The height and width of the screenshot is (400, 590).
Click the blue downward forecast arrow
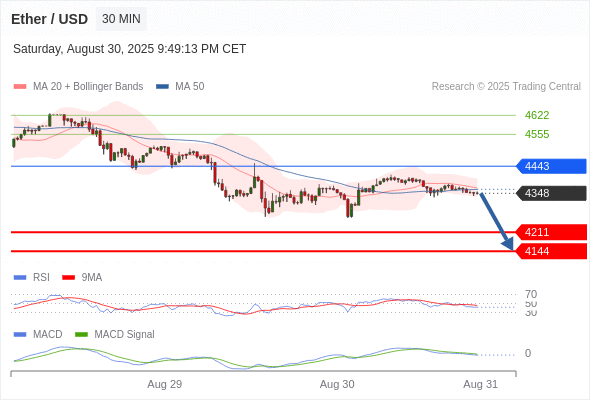pos(496,222)
